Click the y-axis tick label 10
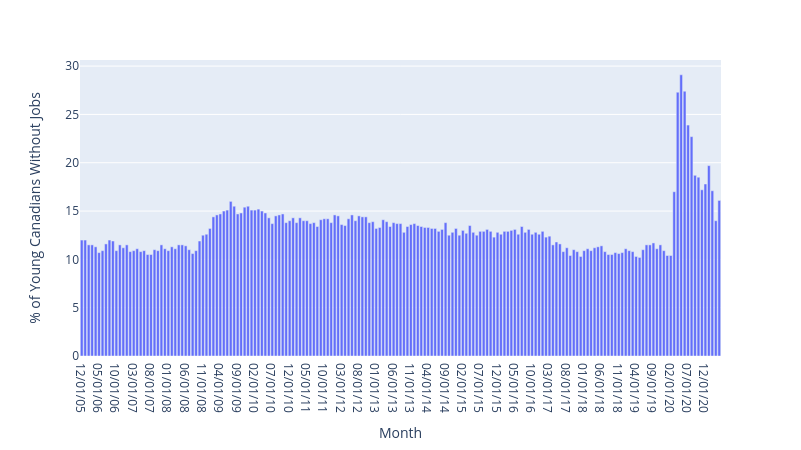 point(72,259)
